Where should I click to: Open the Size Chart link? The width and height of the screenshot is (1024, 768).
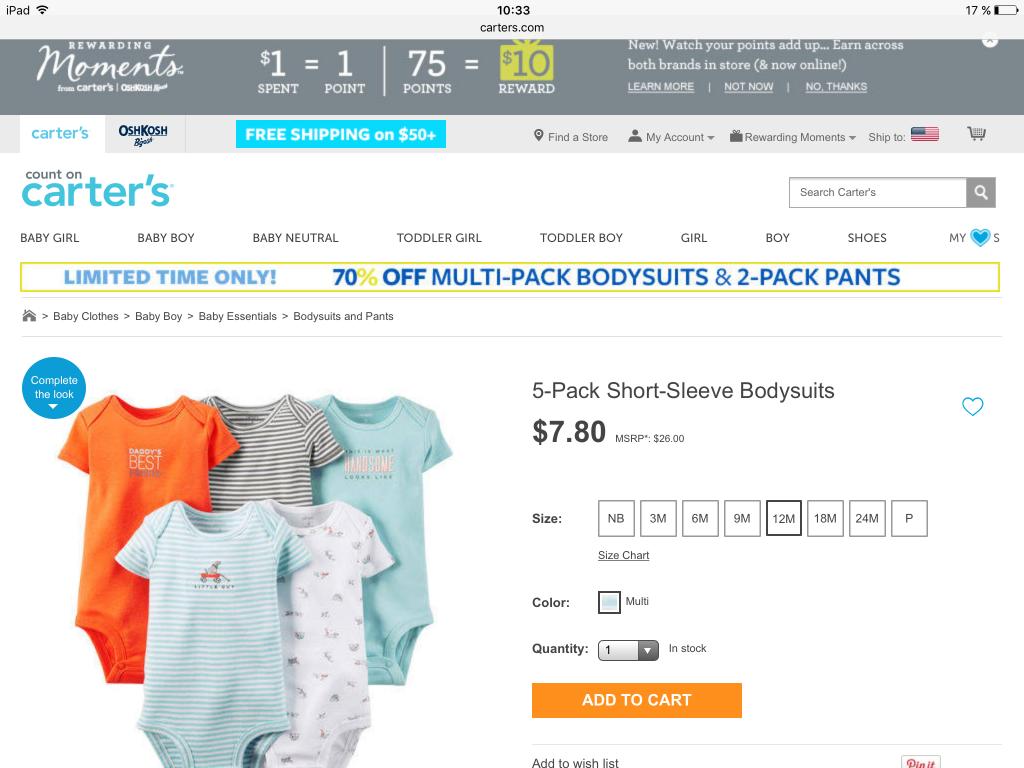[x=624, y=555]
